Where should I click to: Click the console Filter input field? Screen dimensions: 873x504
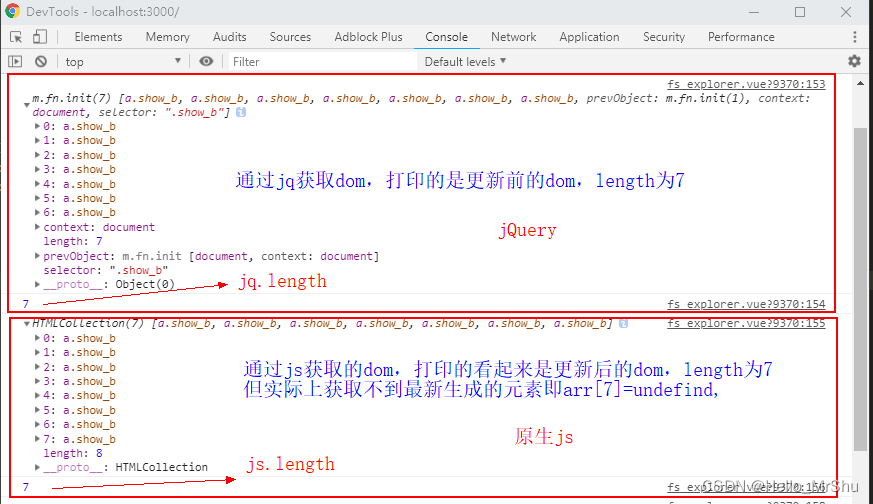322,61
